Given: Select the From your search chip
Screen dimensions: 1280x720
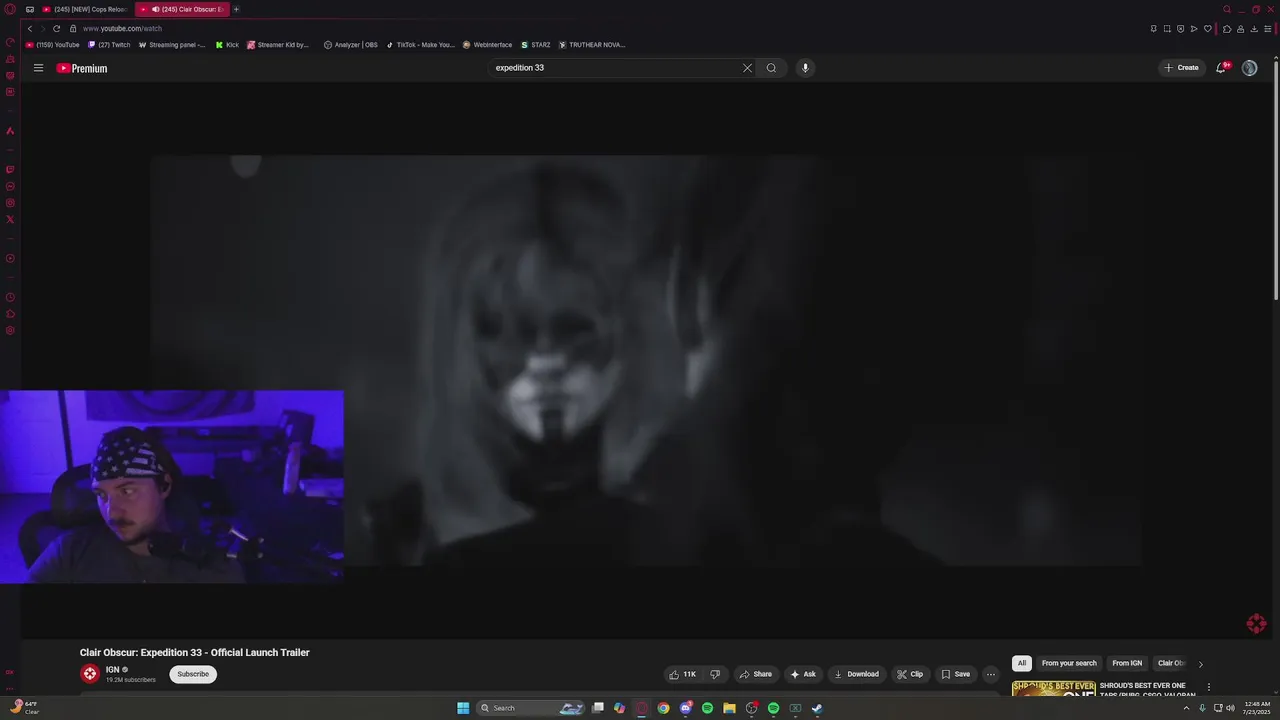Looking at the screenshot, I should coord(1069,663).
